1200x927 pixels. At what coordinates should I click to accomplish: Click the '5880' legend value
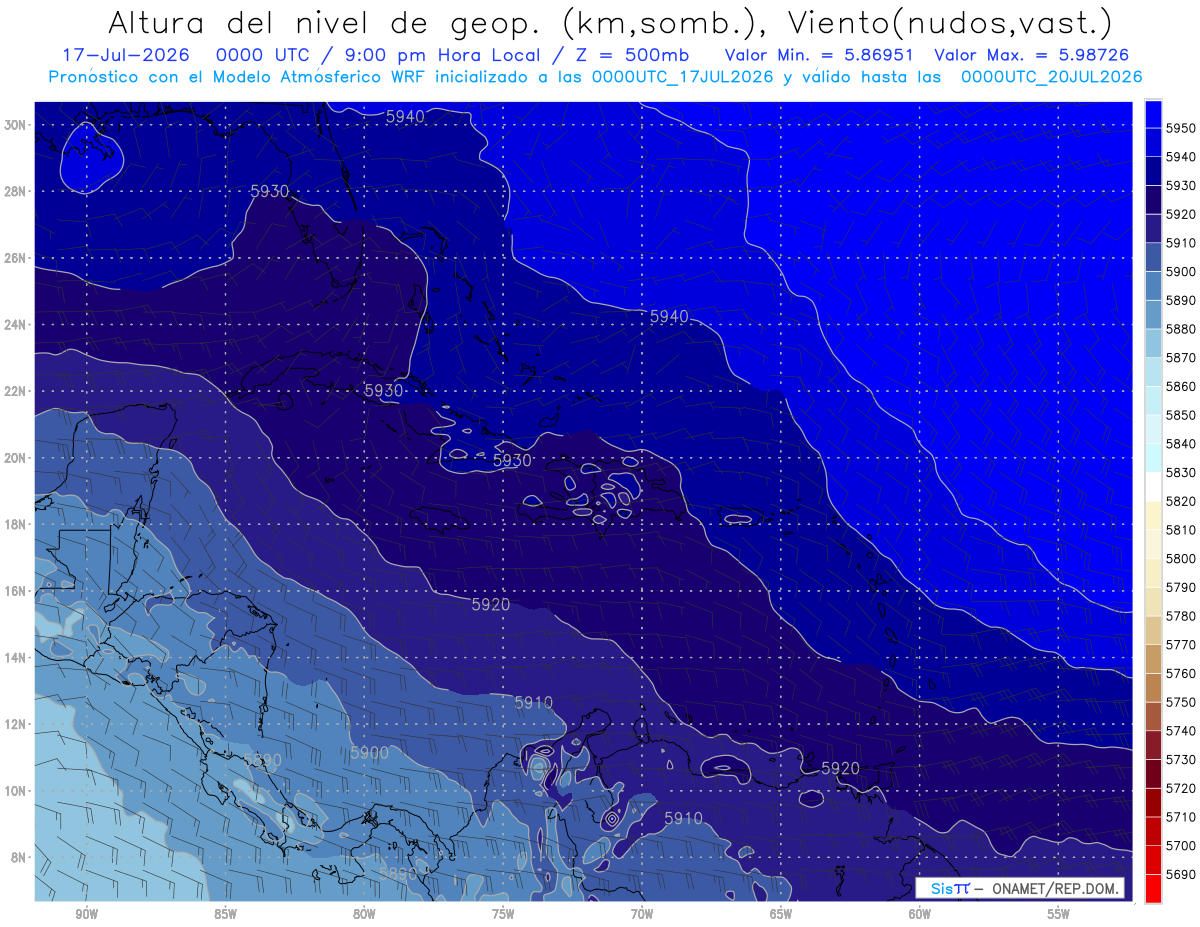(x=1180, y=329)
